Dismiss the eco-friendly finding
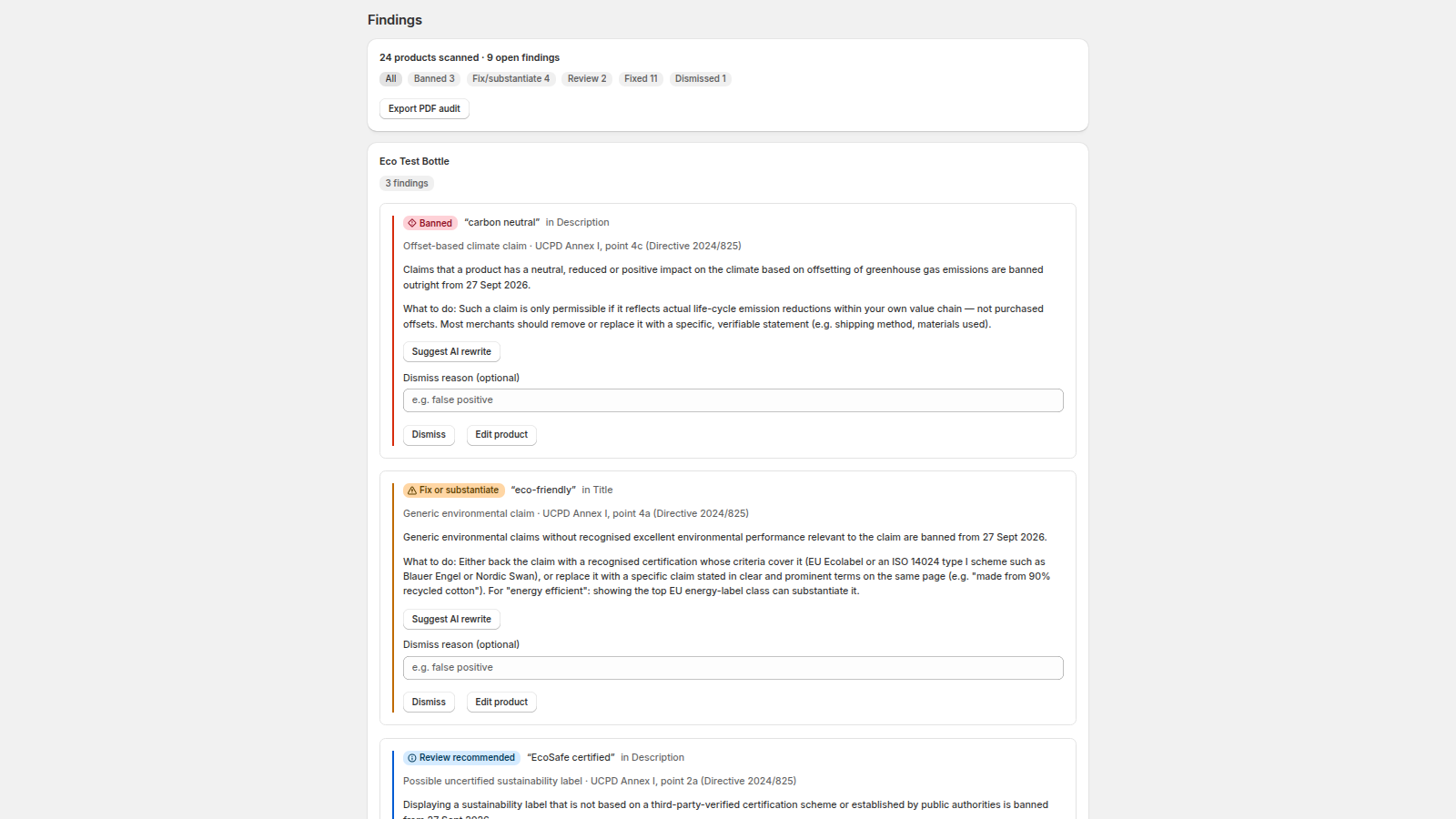The width and height of the screenshot is (1456, 819). point(429,703)
